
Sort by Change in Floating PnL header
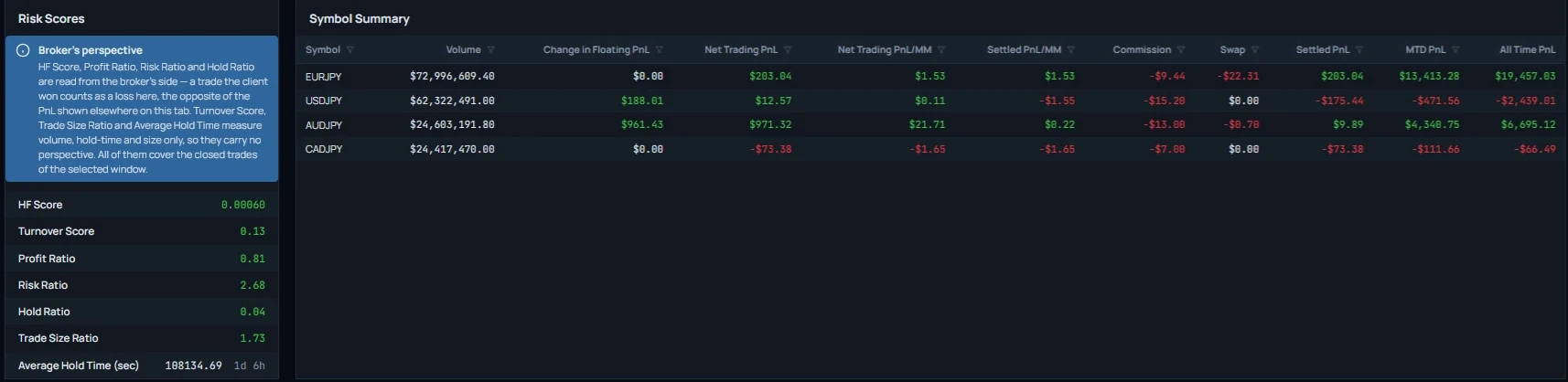[x=596, y=50]
